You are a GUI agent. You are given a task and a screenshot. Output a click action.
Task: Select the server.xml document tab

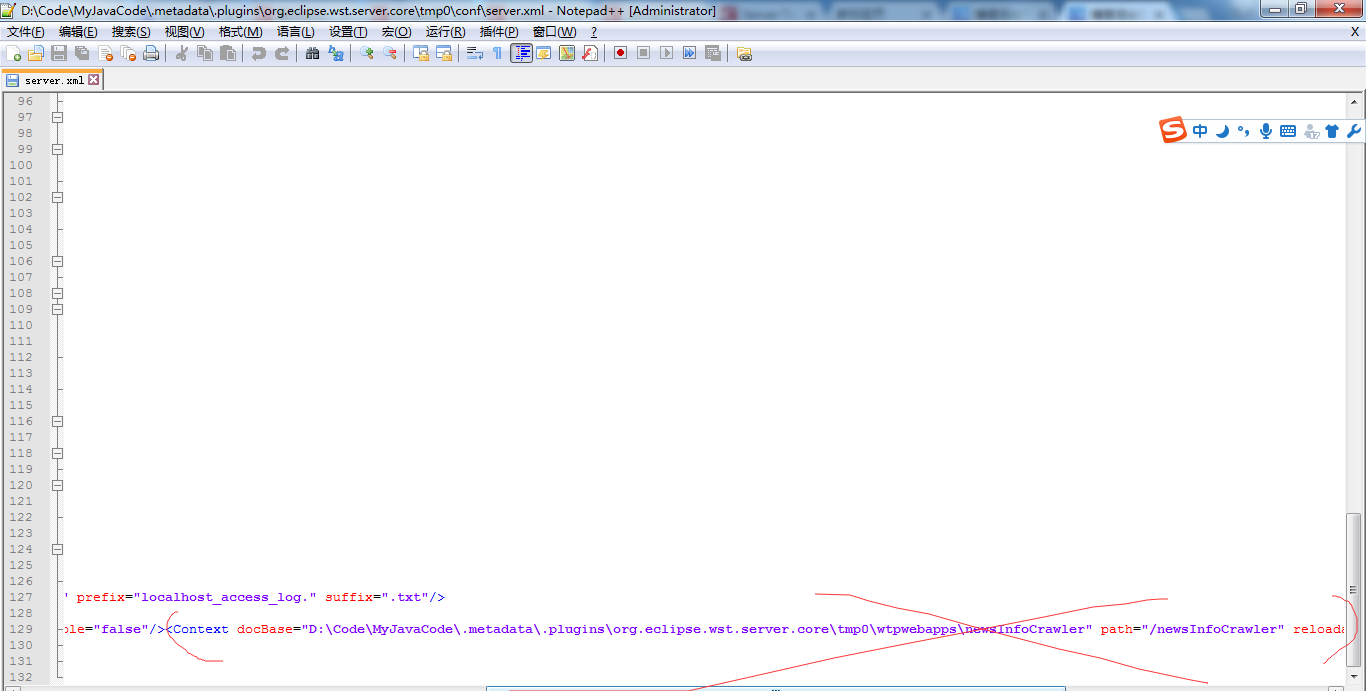[50, 79]
